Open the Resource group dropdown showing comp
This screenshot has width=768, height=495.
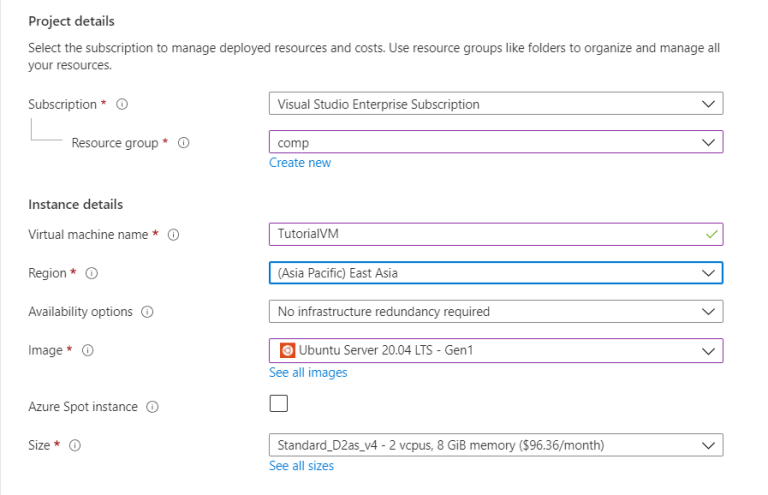(x=496, y=142)
